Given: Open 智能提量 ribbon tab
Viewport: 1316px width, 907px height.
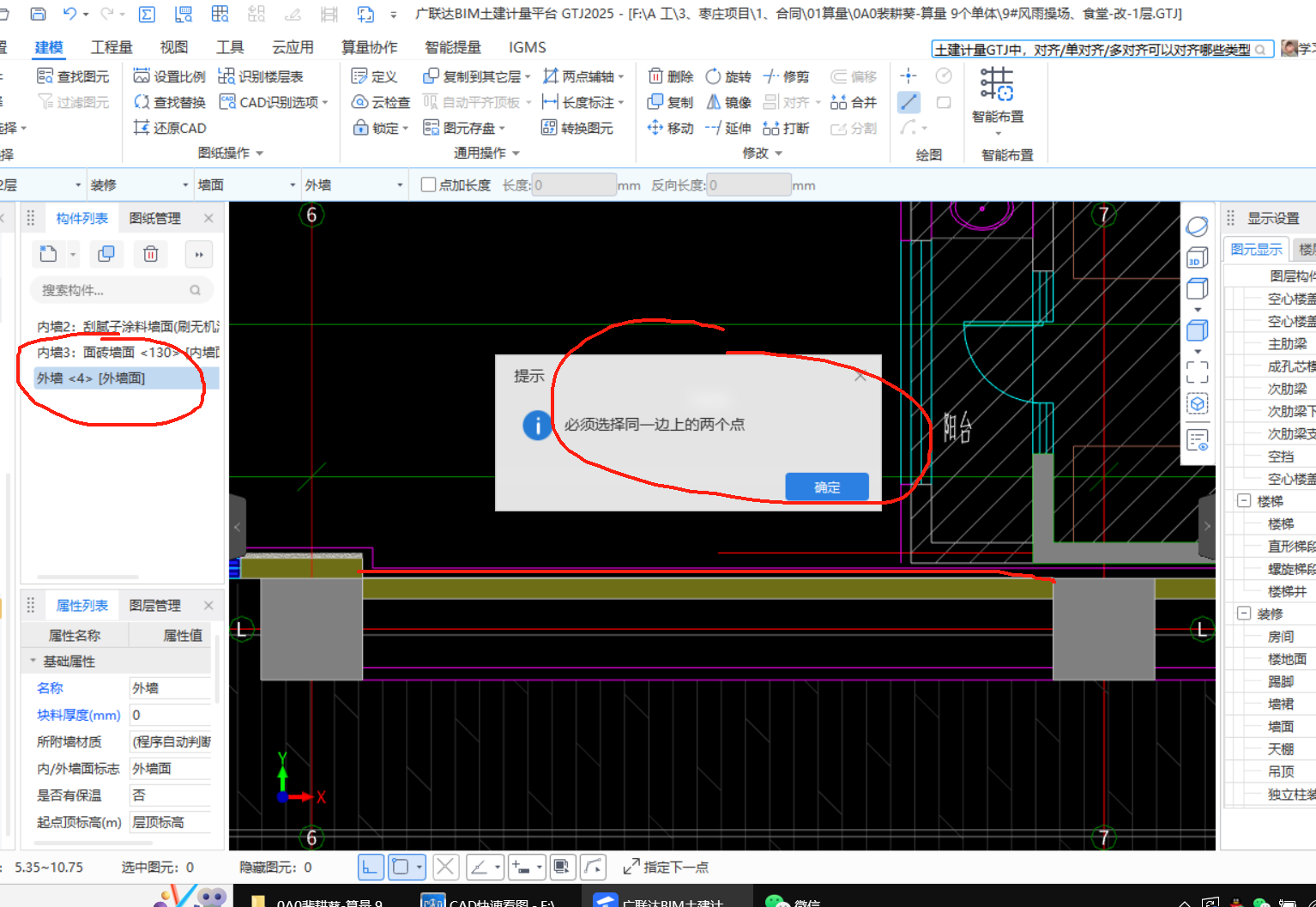Looking at the screenshot, I should pyautogui.click(x=453, y=47).
